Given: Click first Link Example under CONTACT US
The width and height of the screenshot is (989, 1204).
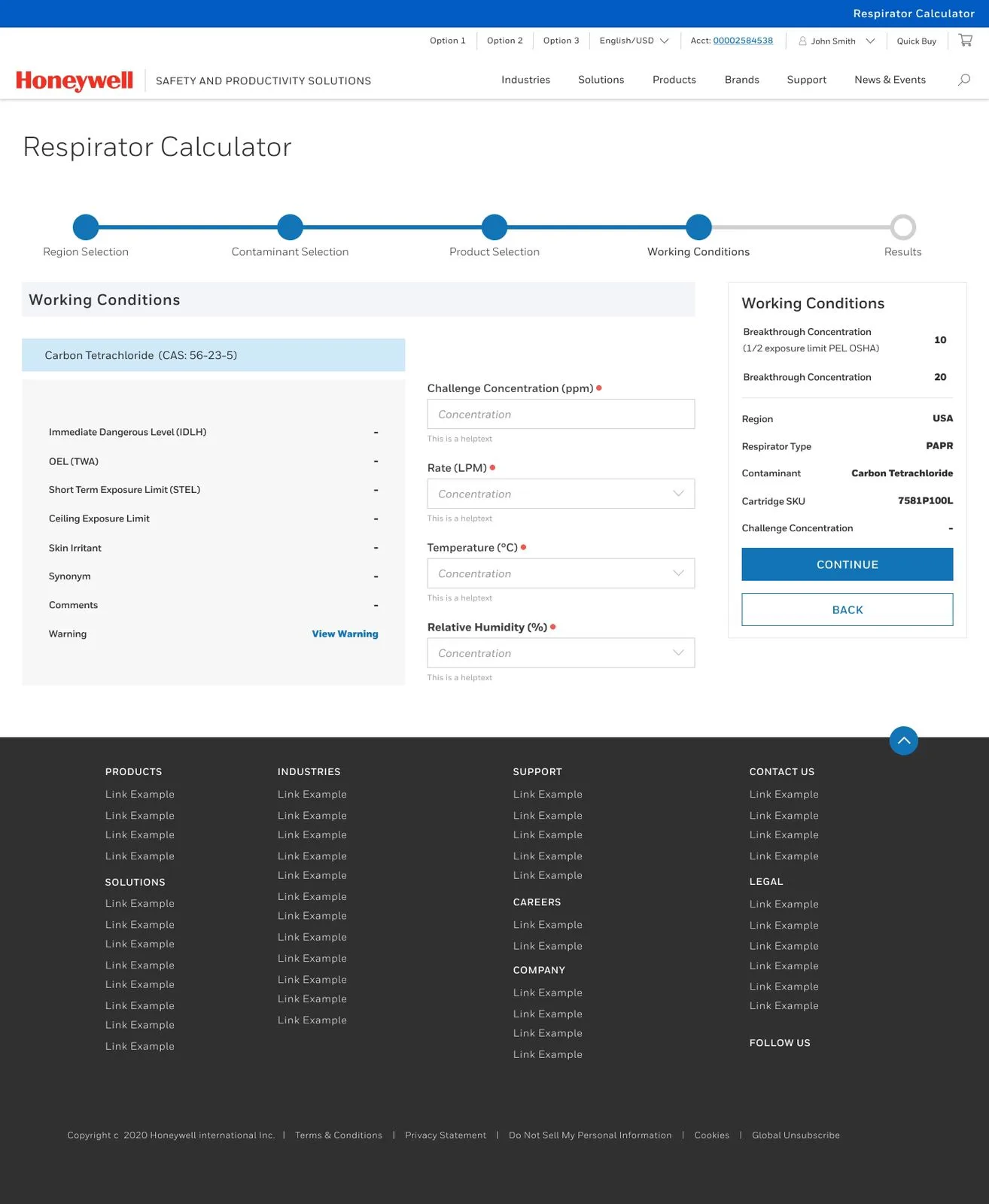Looking at the screenshot, I should [784, 794].
